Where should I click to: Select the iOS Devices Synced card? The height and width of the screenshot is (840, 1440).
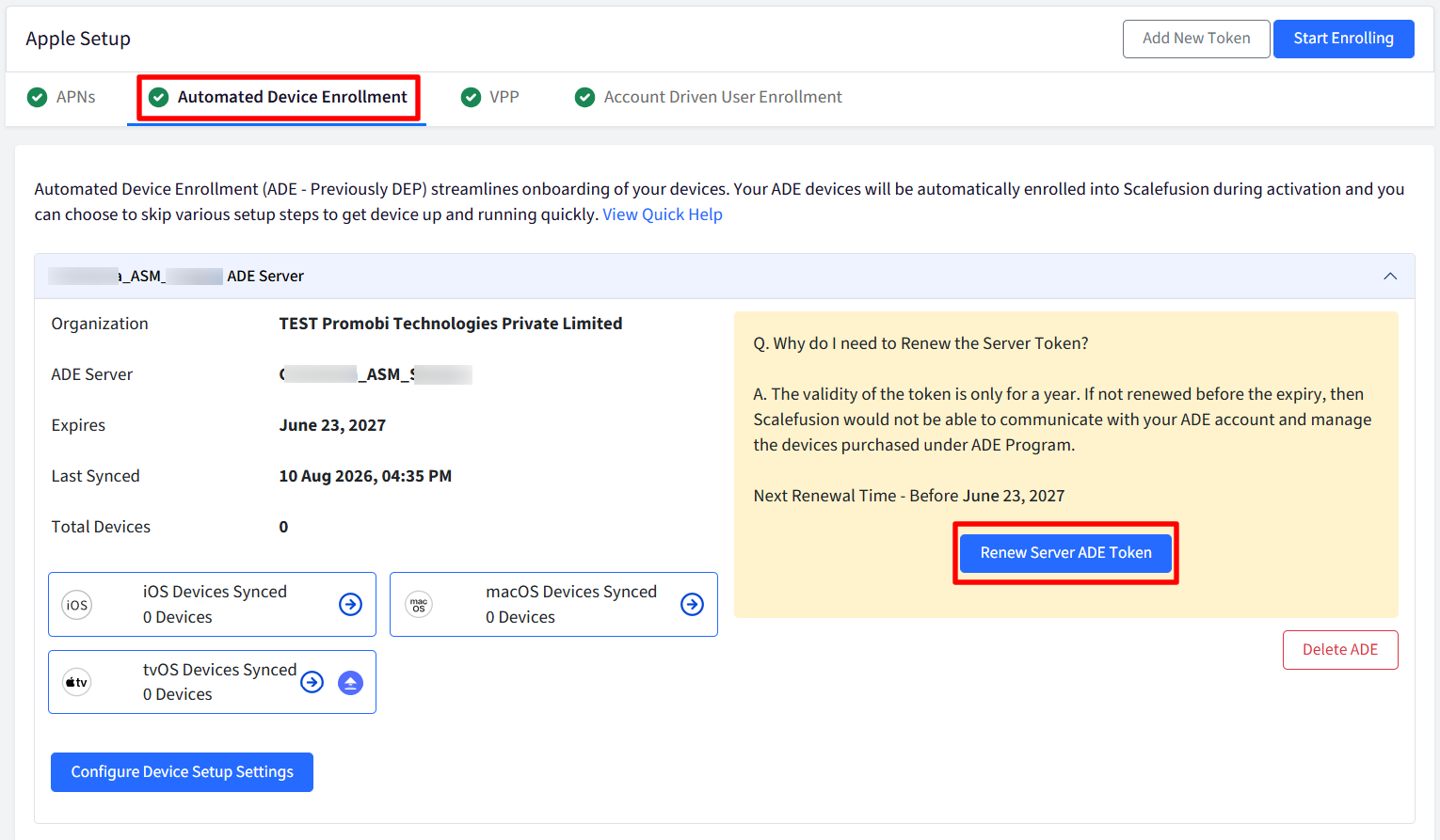coord(212,605)
